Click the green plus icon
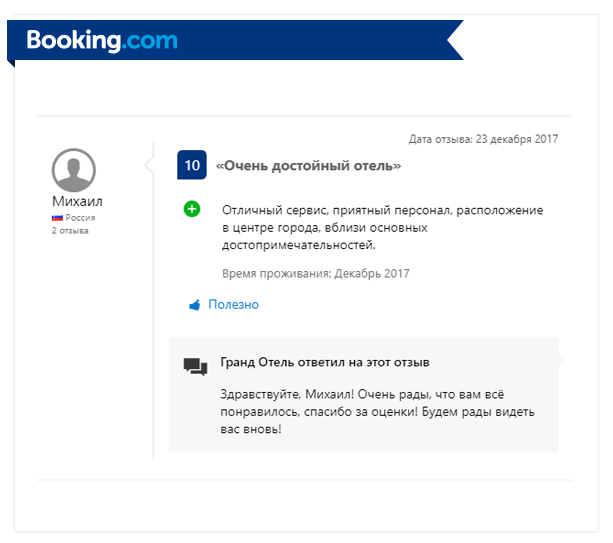This screenshot has width=613, height=543. 192,209
